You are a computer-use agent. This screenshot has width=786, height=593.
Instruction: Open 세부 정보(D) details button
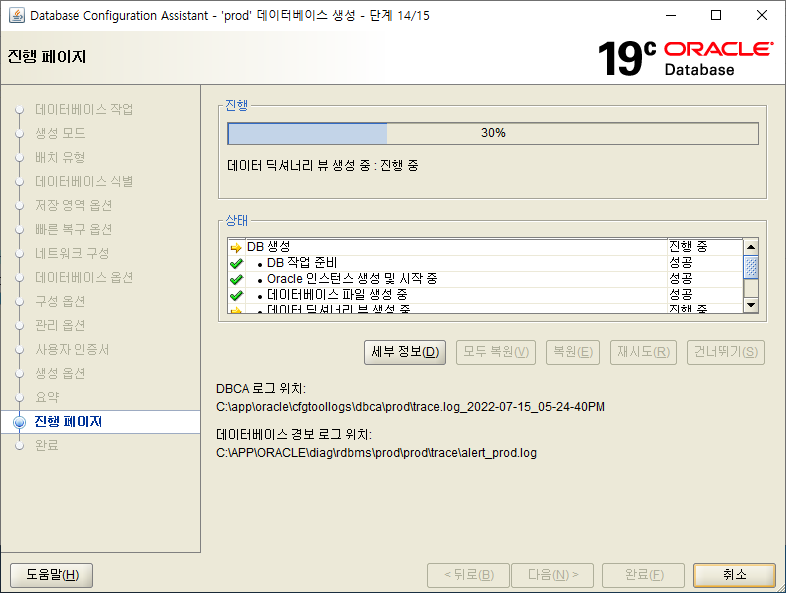[405, 352]
